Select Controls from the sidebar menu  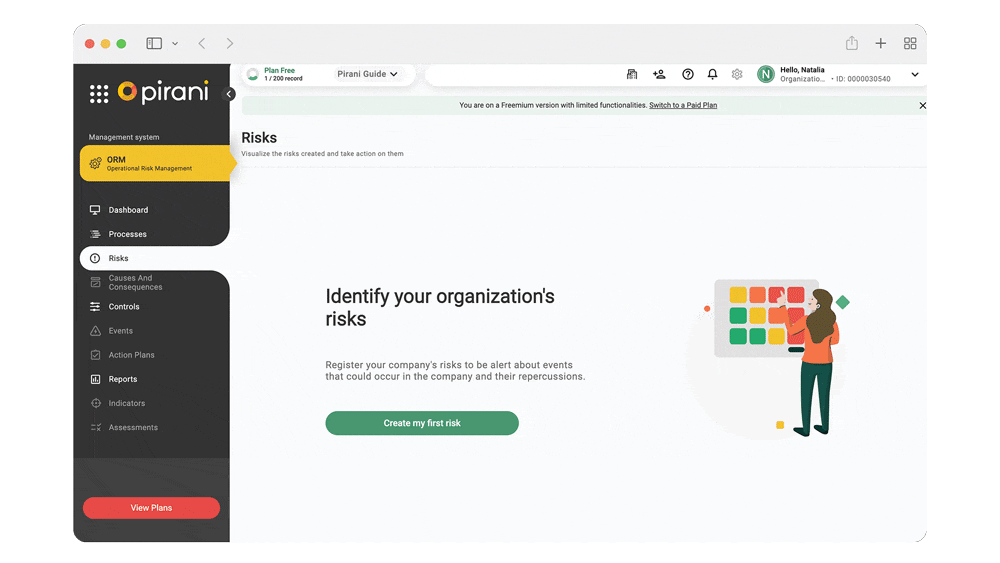click(124, 307)
